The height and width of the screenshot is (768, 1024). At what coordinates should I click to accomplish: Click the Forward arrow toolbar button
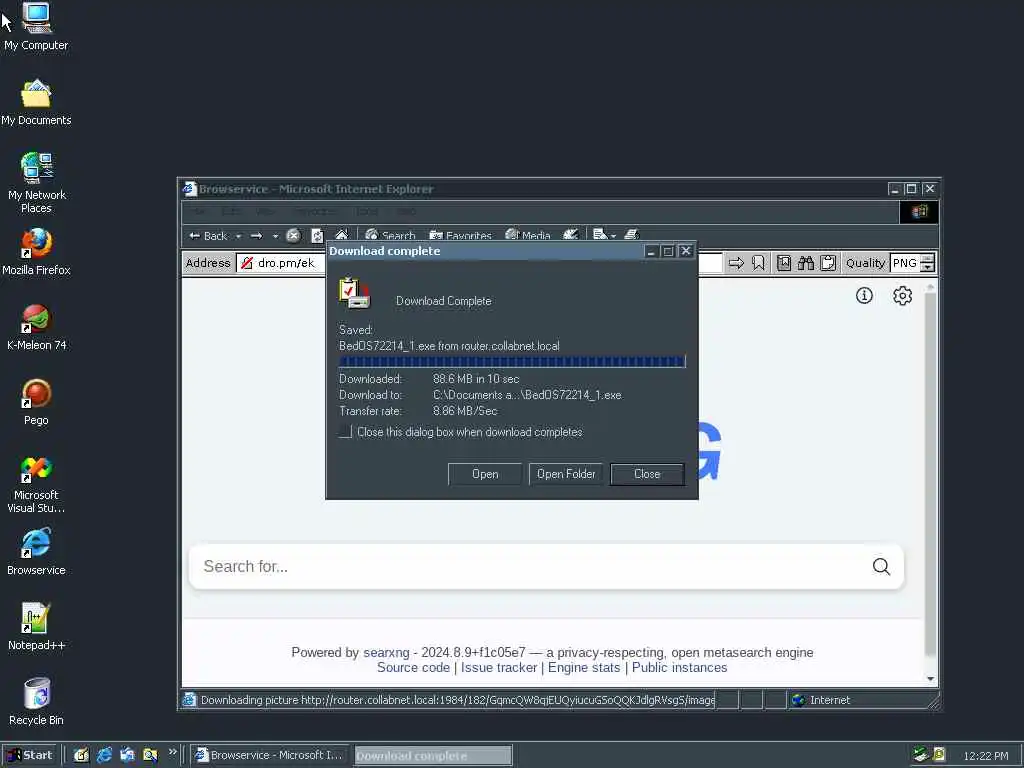(x=257, y=236)
